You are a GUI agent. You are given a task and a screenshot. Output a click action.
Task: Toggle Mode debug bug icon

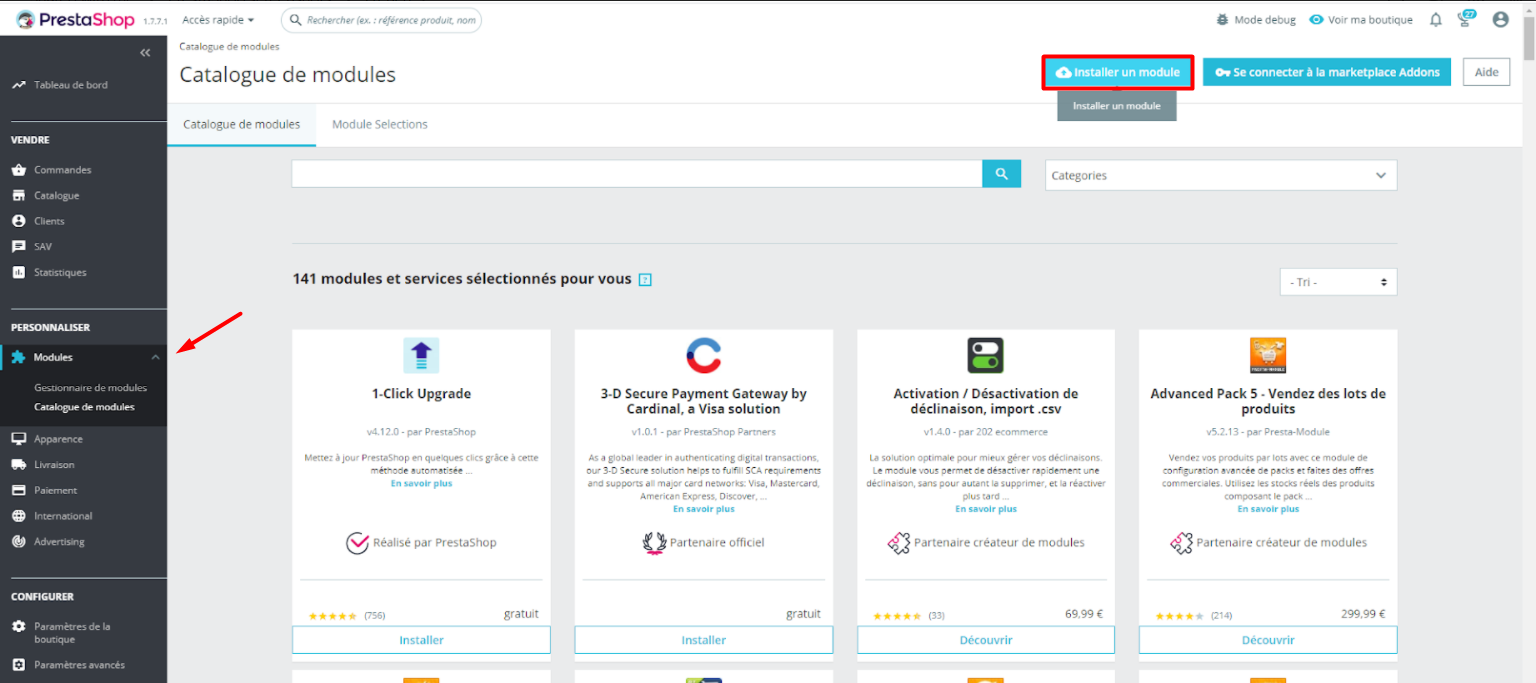1222,20
